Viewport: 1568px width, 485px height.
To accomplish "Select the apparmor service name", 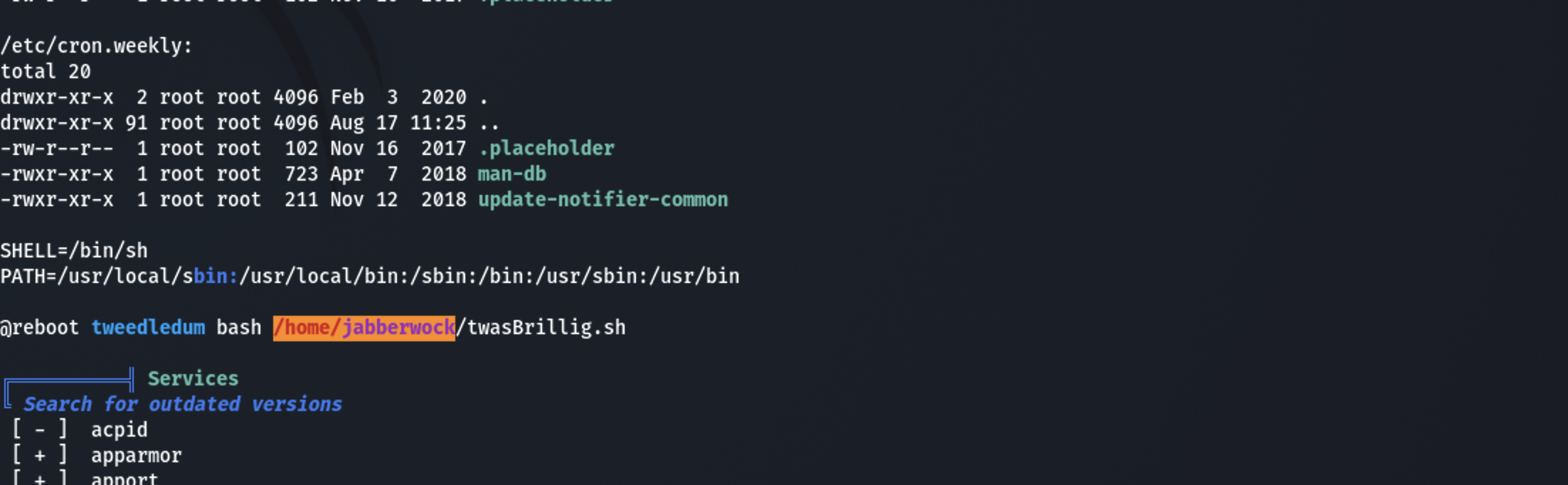I will click(x=136, y=456).
